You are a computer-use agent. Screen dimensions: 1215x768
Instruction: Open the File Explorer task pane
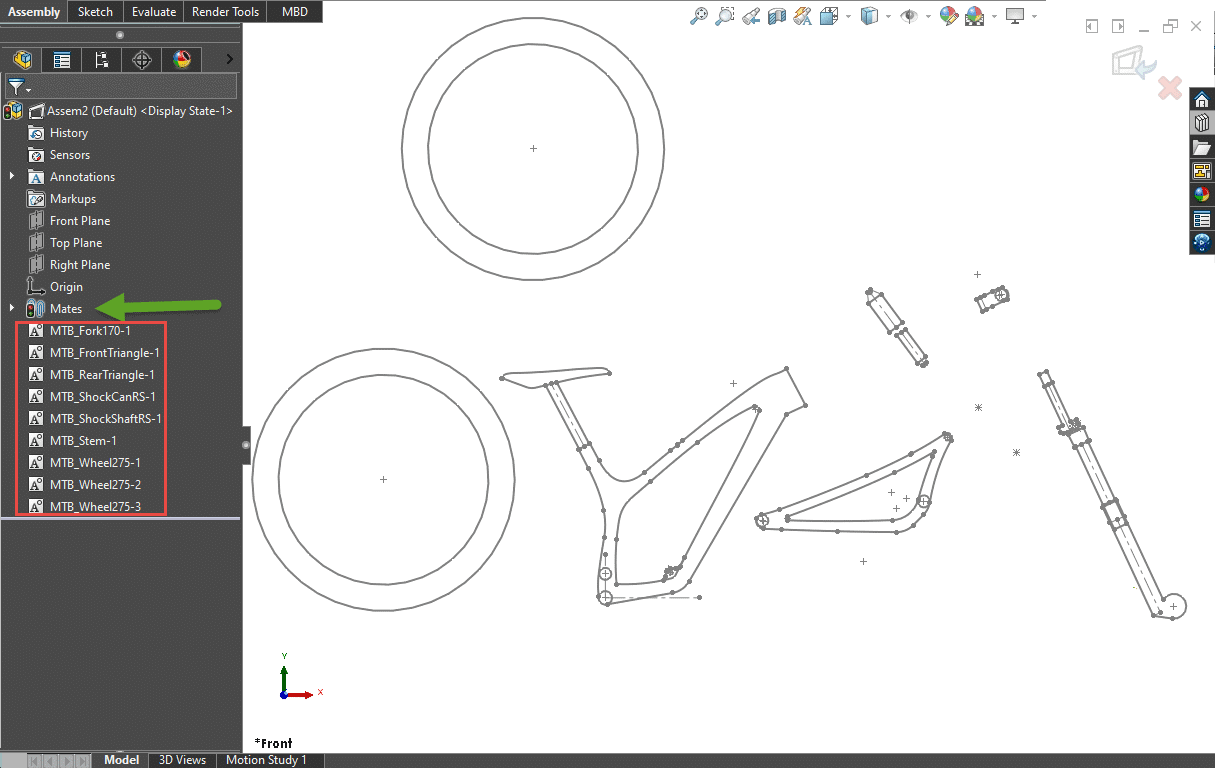[x=1202, y=148]
